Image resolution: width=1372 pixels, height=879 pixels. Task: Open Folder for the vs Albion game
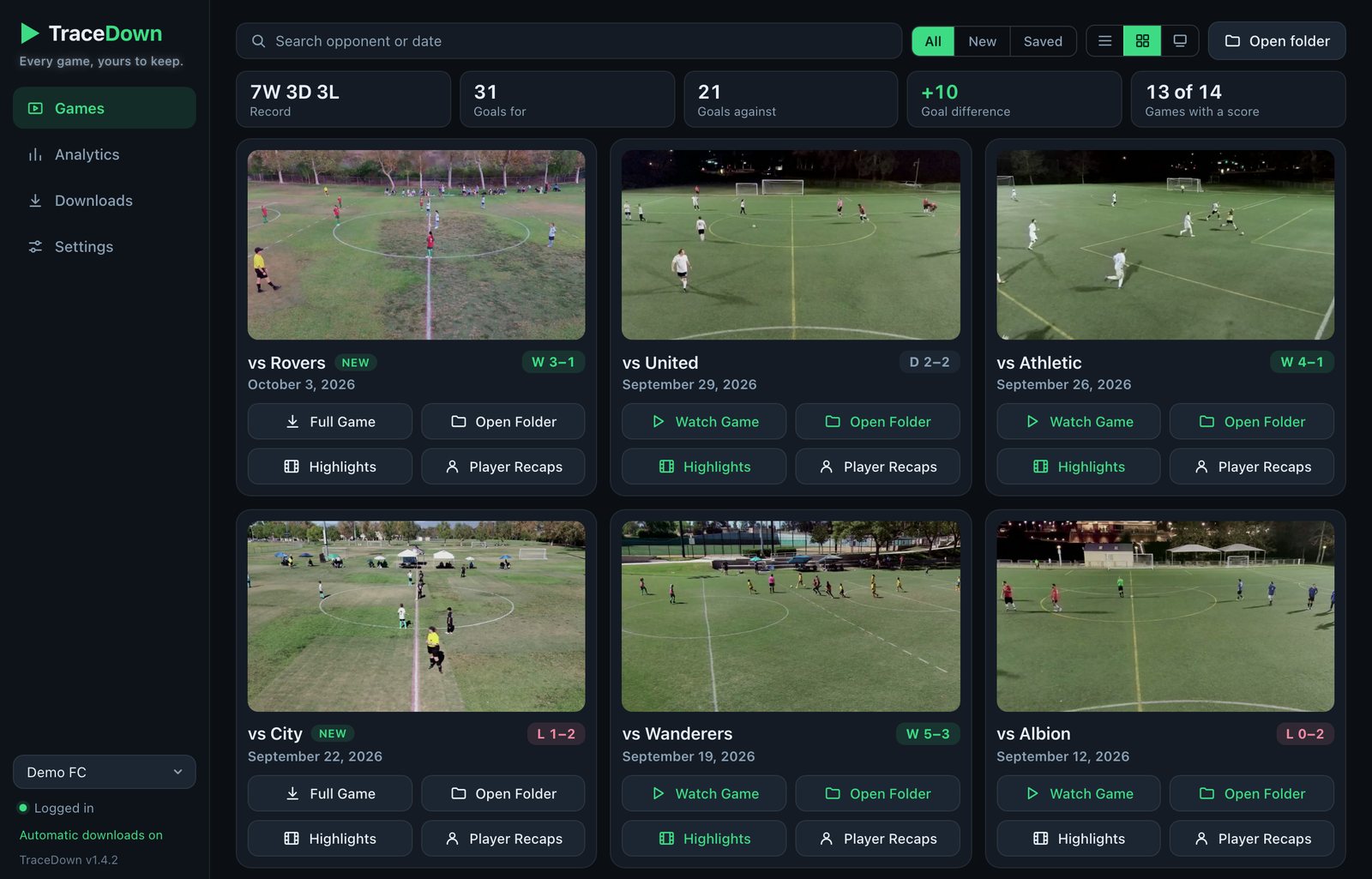pyautogui.click(x=1252, y=794)
